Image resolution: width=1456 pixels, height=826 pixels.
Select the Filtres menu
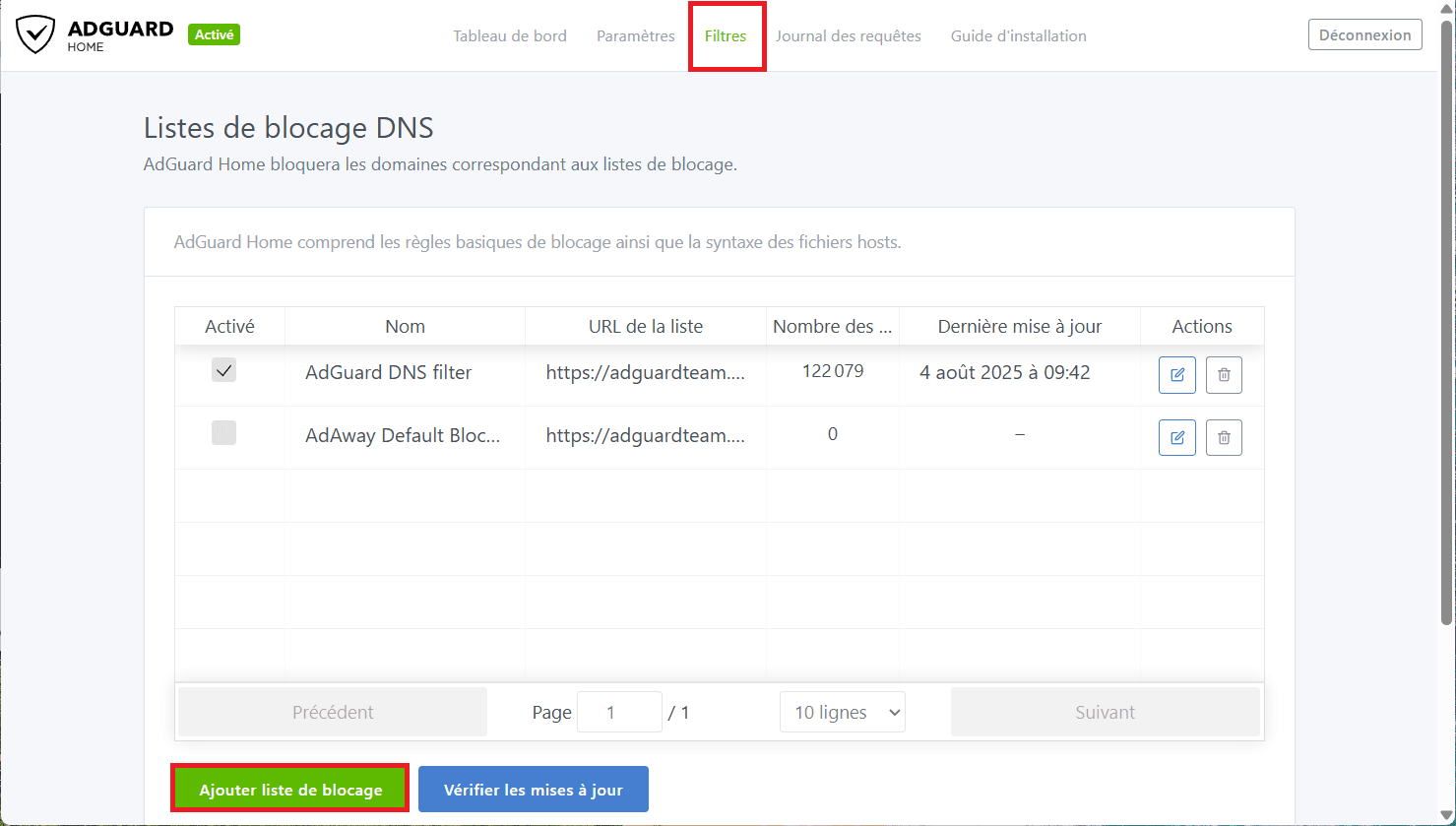[x=726, y=35]
